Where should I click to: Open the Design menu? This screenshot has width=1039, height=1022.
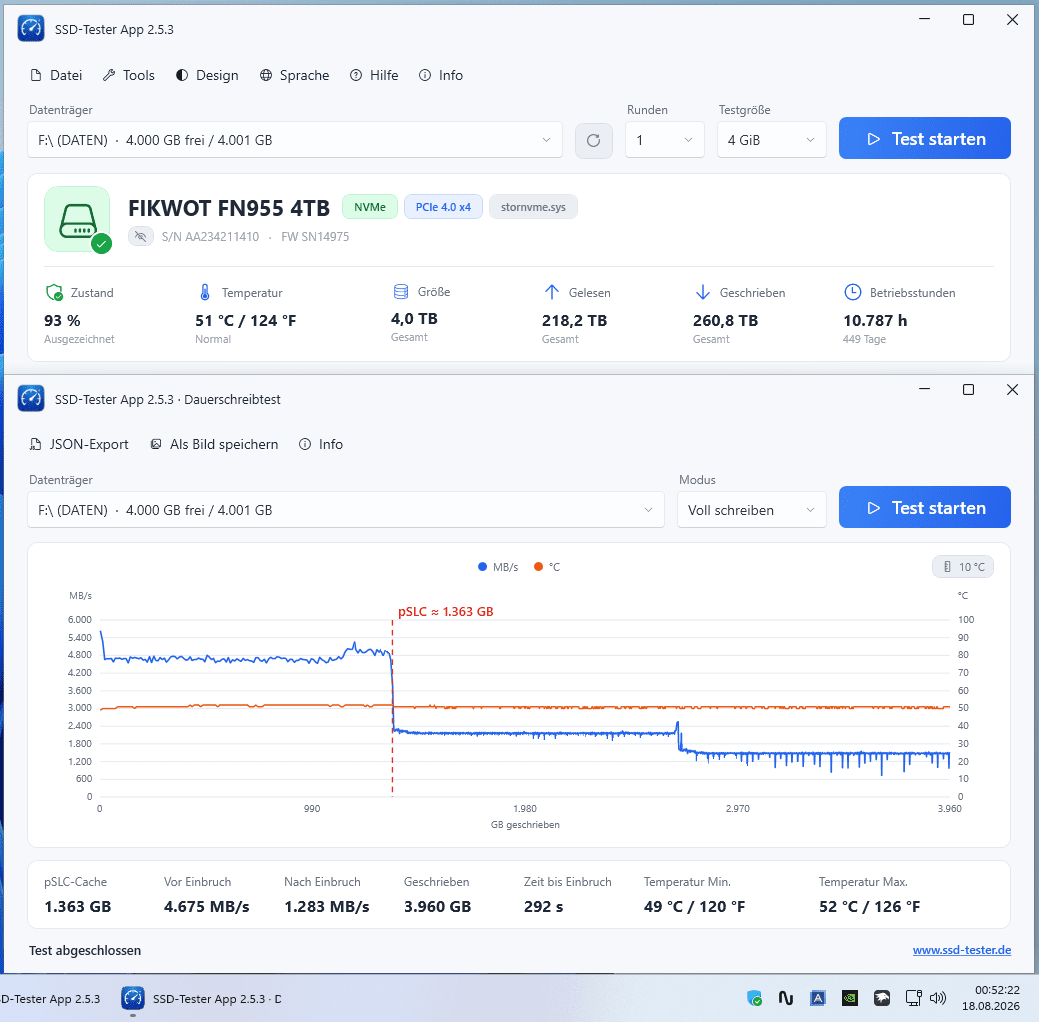point(207,76)
